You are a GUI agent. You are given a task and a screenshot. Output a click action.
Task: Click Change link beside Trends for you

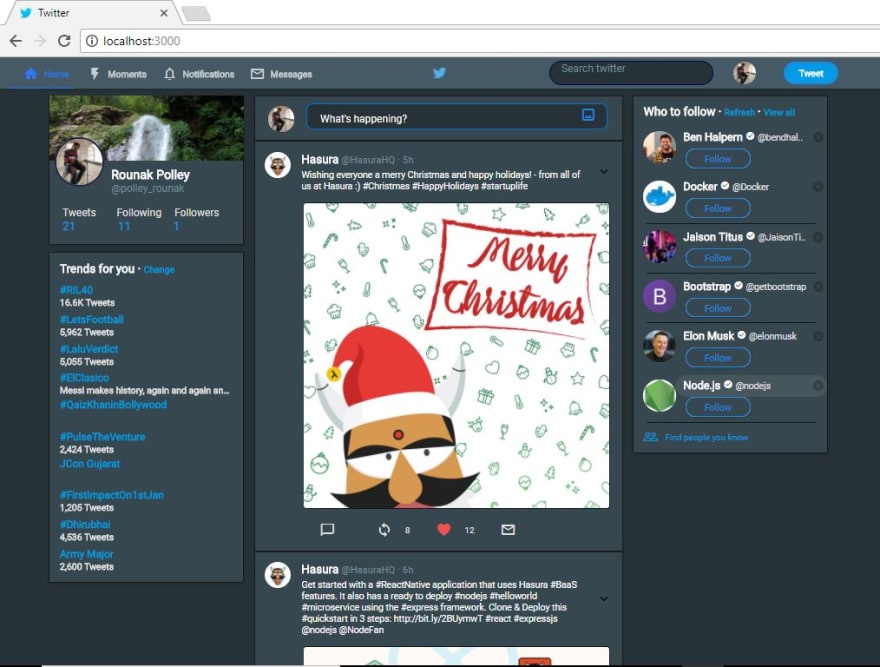tap(159, 269)
